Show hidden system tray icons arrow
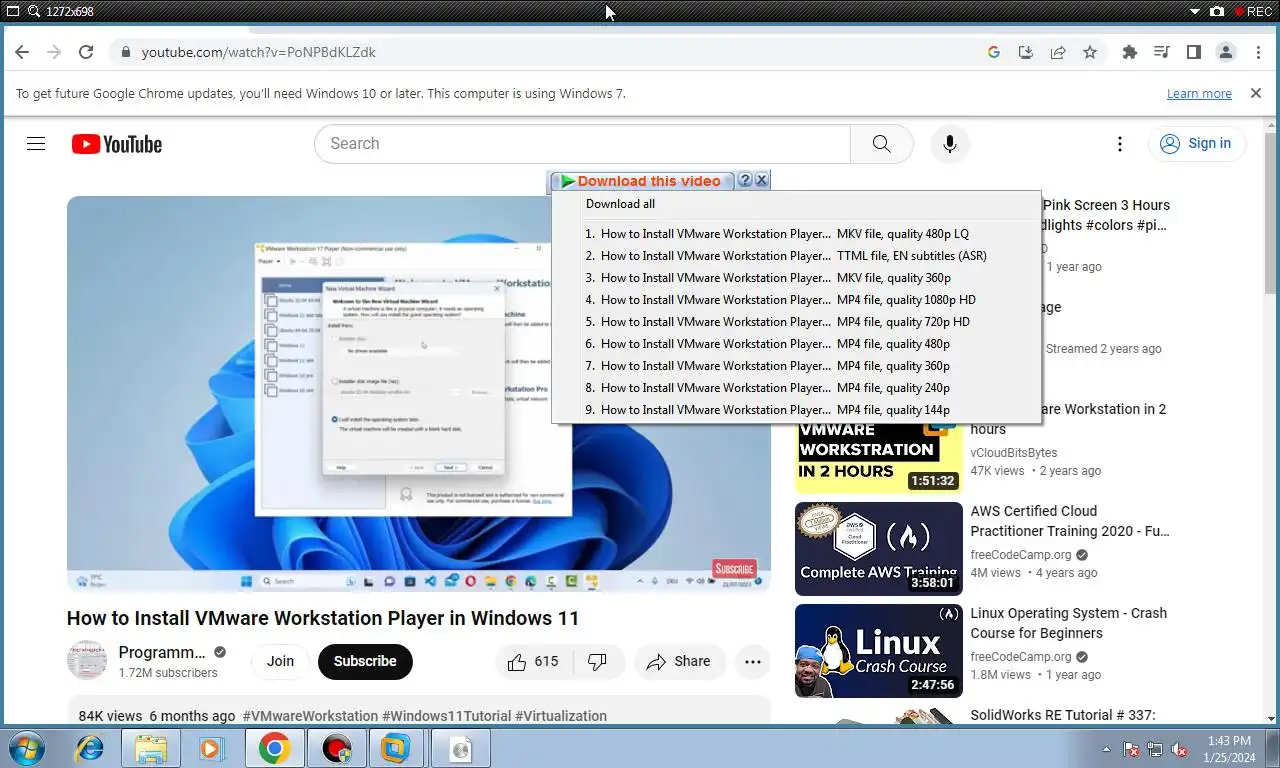 (x=1107, y=749)
